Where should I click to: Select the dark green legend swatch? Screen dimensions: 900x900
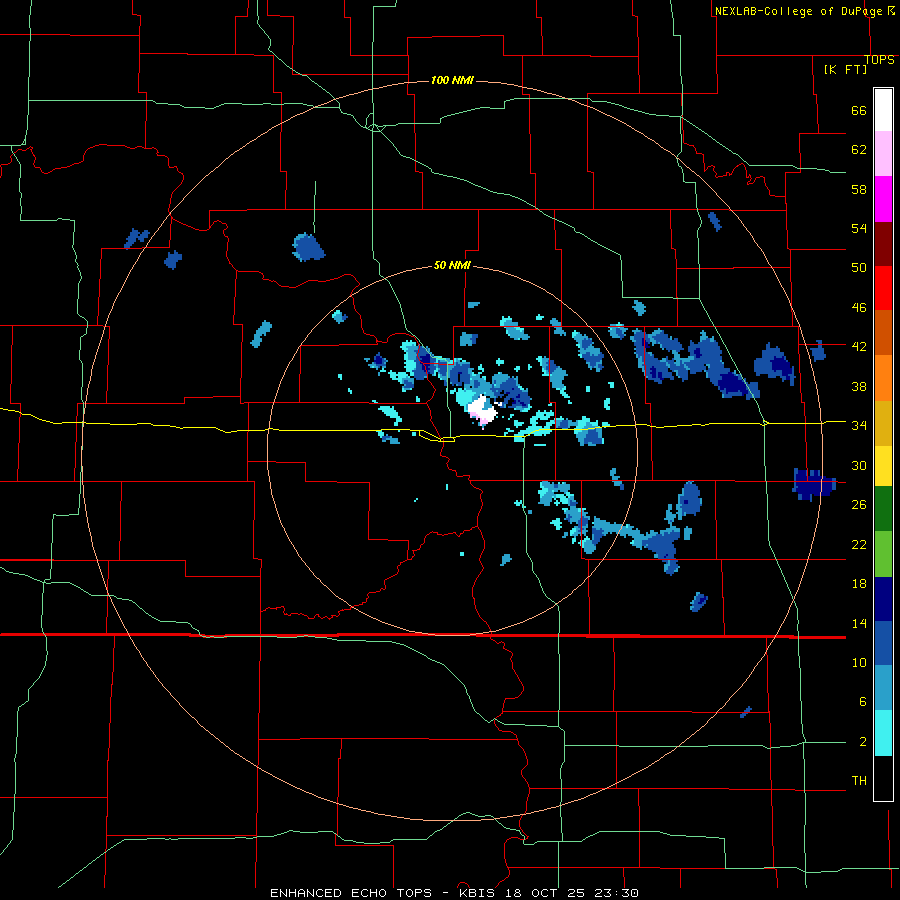tap(883, 509)
